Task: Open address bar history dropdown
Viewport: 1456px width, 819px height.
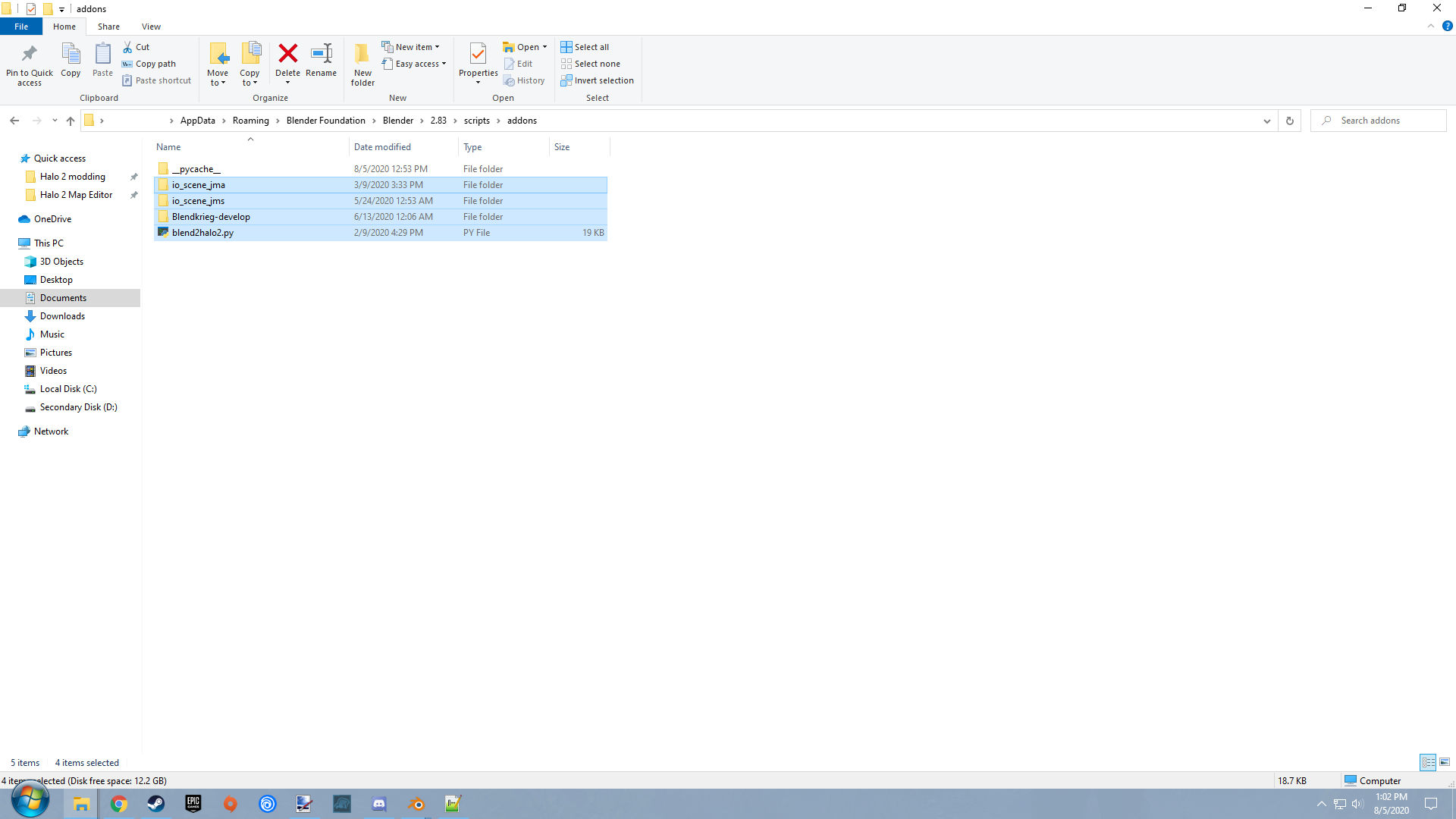Action: click(1266, 121)
